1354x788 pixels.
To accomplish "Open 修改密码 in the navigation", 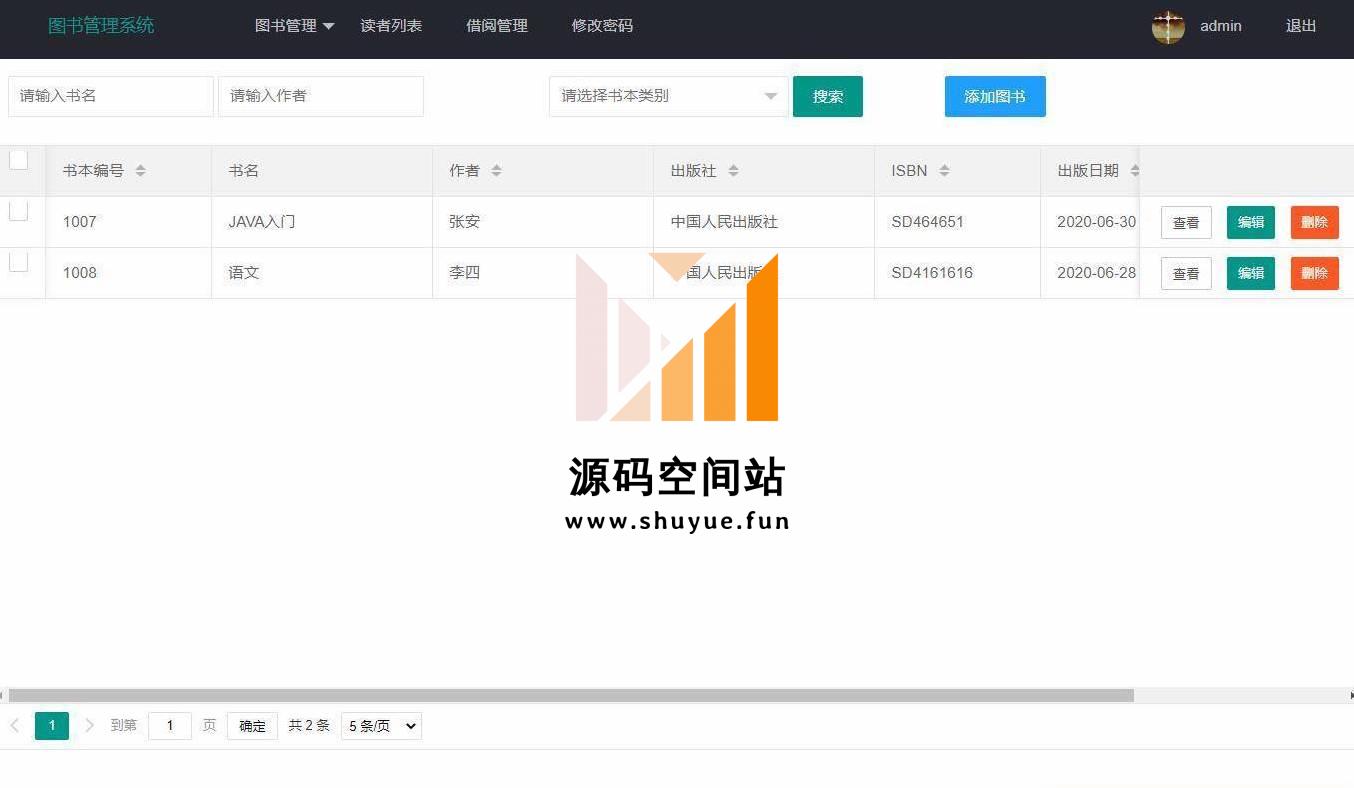I will [602, 26].
